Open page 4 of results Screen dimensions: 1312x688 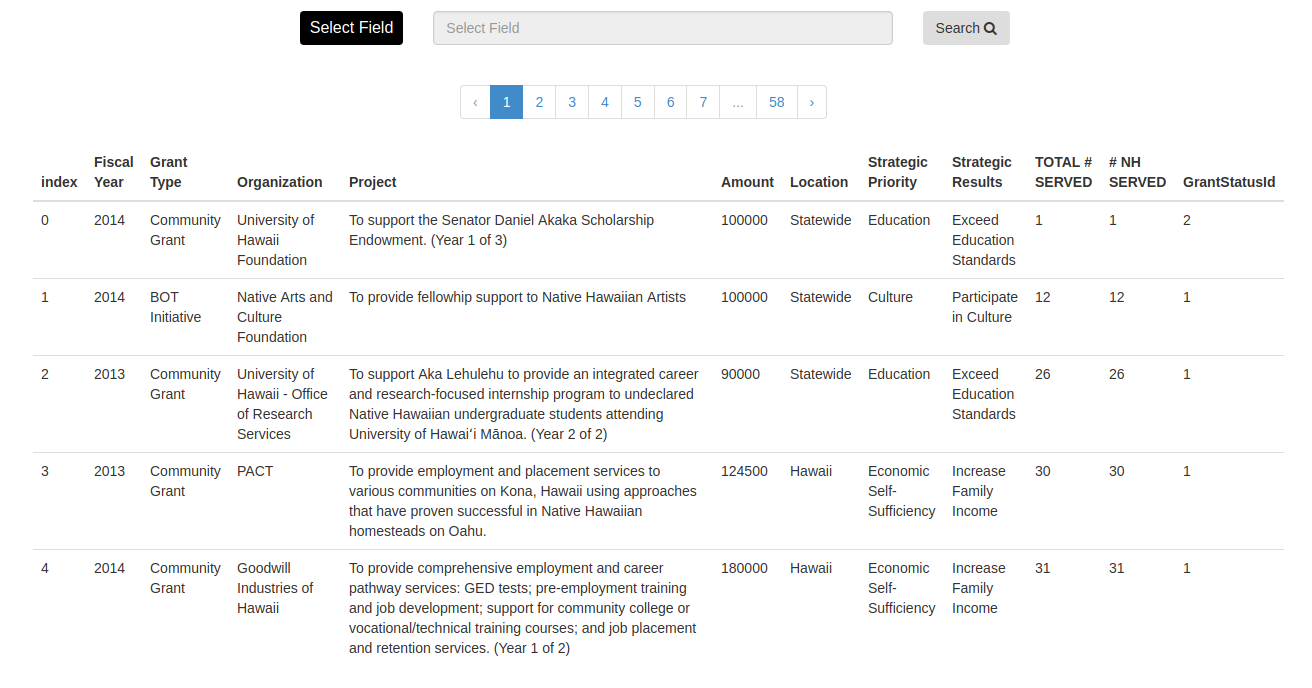tap(605, 102)
